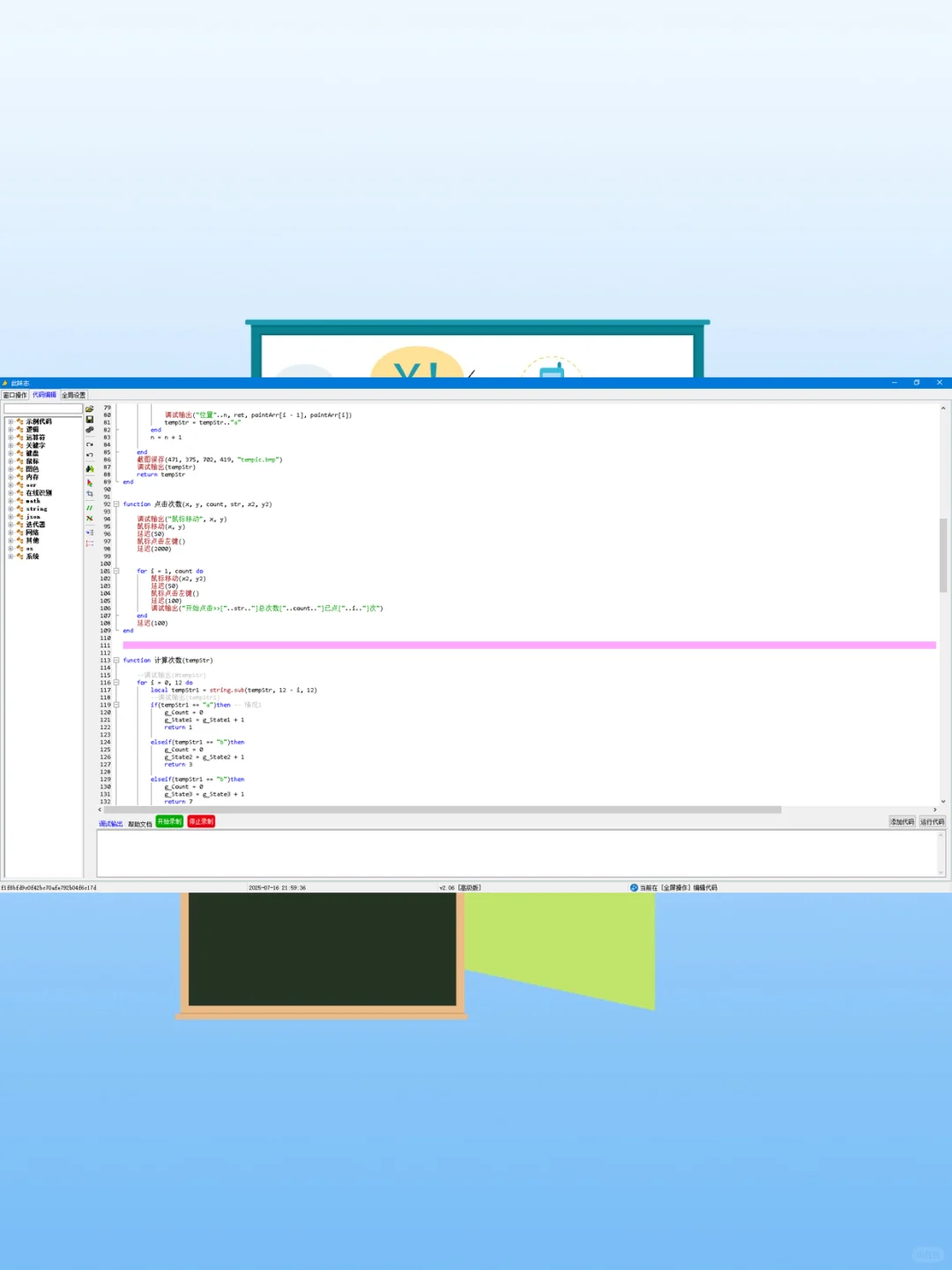Image resolution: width=952 pixels, height=1270 pixels.
Task: Click the redo arrow icon
Action: click(x=90, y=444)
